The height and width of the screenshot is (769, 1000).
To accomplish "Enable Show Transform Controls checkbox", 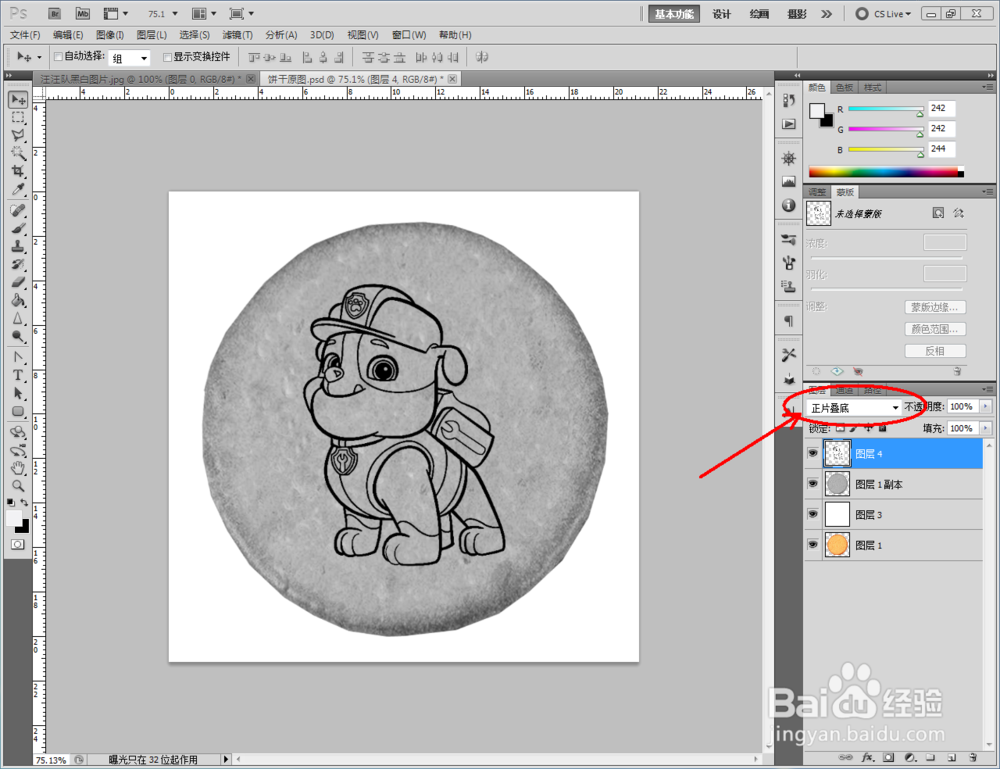I will coord(168,57).
